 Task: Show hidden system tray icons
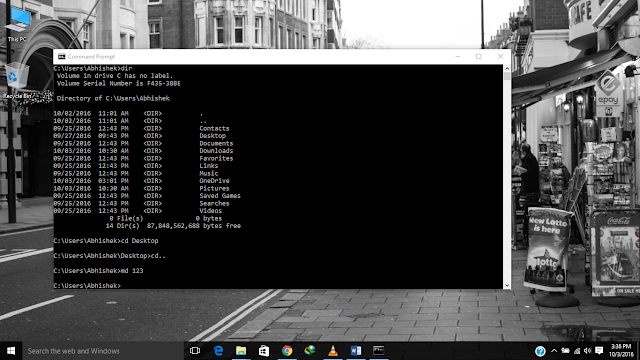(x=554, y=351)
